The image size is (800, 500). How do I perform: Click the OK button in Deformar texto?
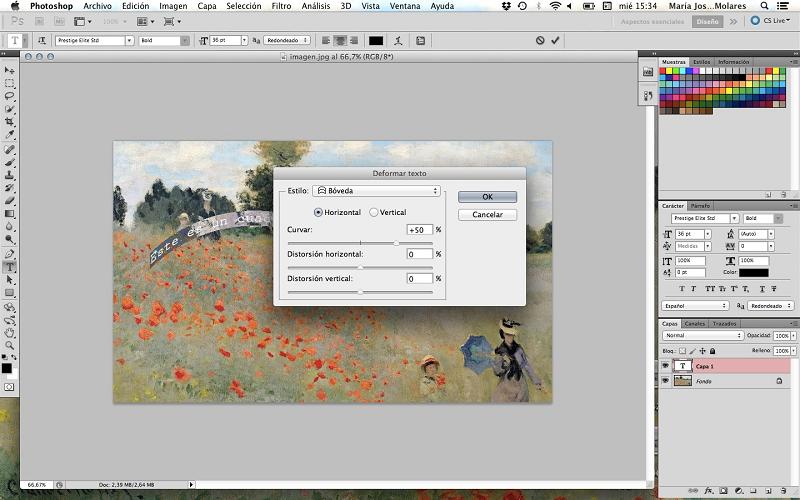click(487, 197)
